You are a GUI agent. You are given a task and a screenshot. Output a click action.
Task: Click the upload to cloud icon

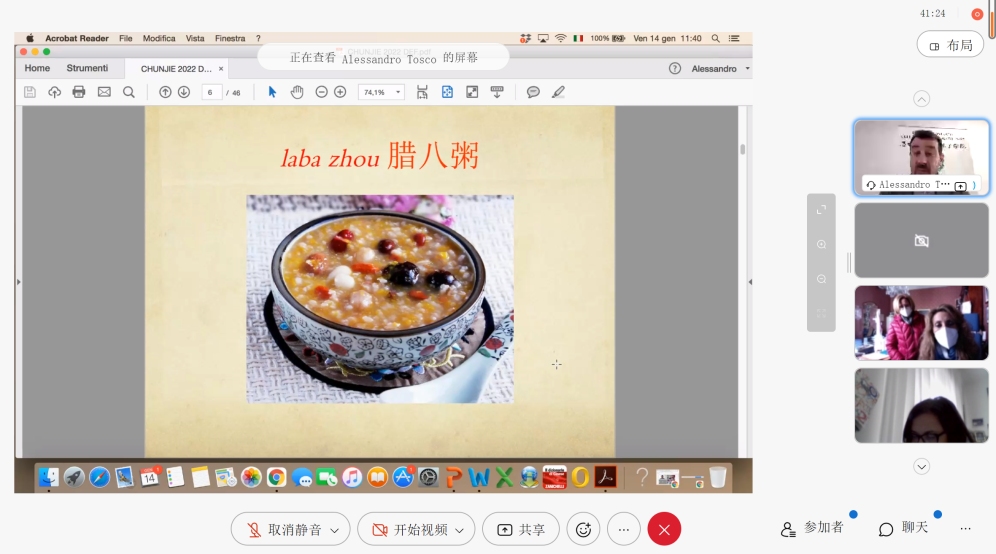(x=55, y=92)
